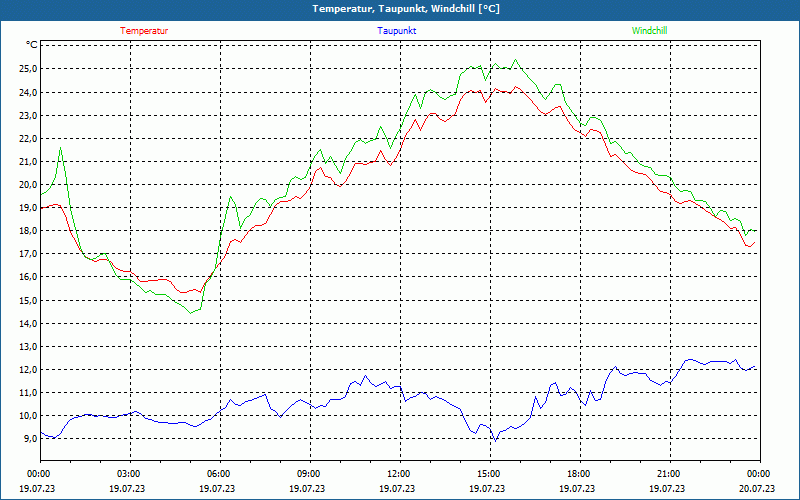Click the 13,0 y-axis value
This screenshot has width=800, height=500.
pyautogui.click(x=29, y=346)
